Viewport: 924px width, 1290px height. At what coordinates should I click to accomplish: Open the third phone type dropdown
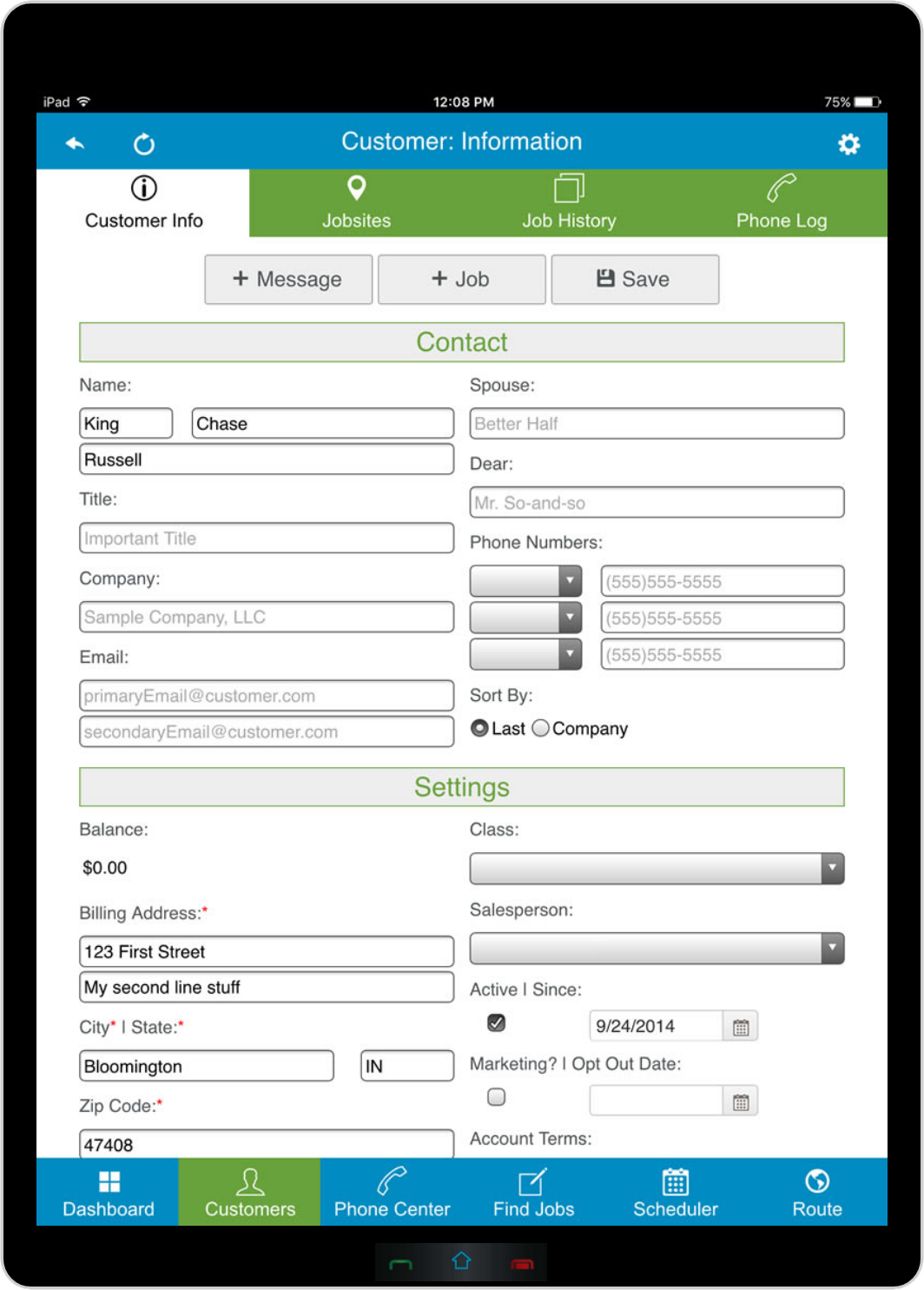525,654
